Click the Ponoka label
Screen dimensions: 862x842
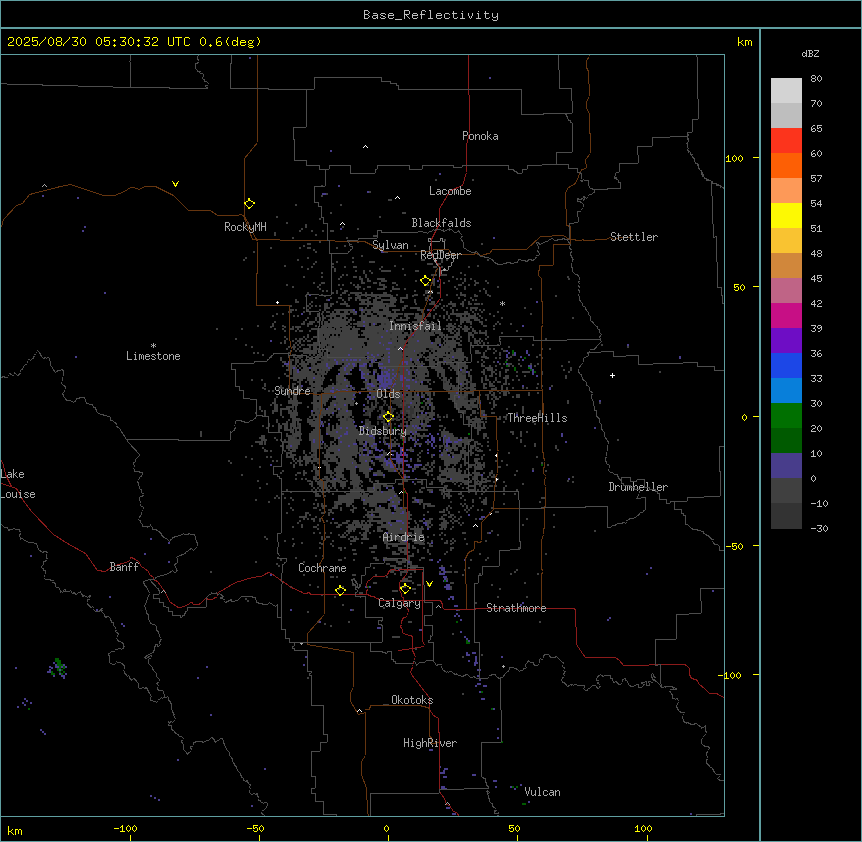(x=480, y=136)
